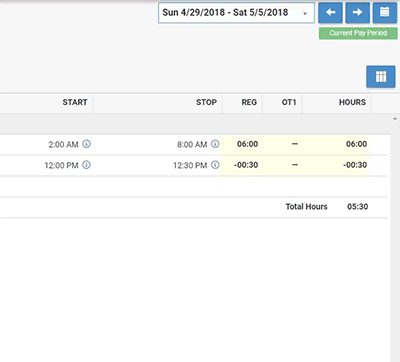Sort by the STOP column header
400x362 pixels.
click(206, 102)
